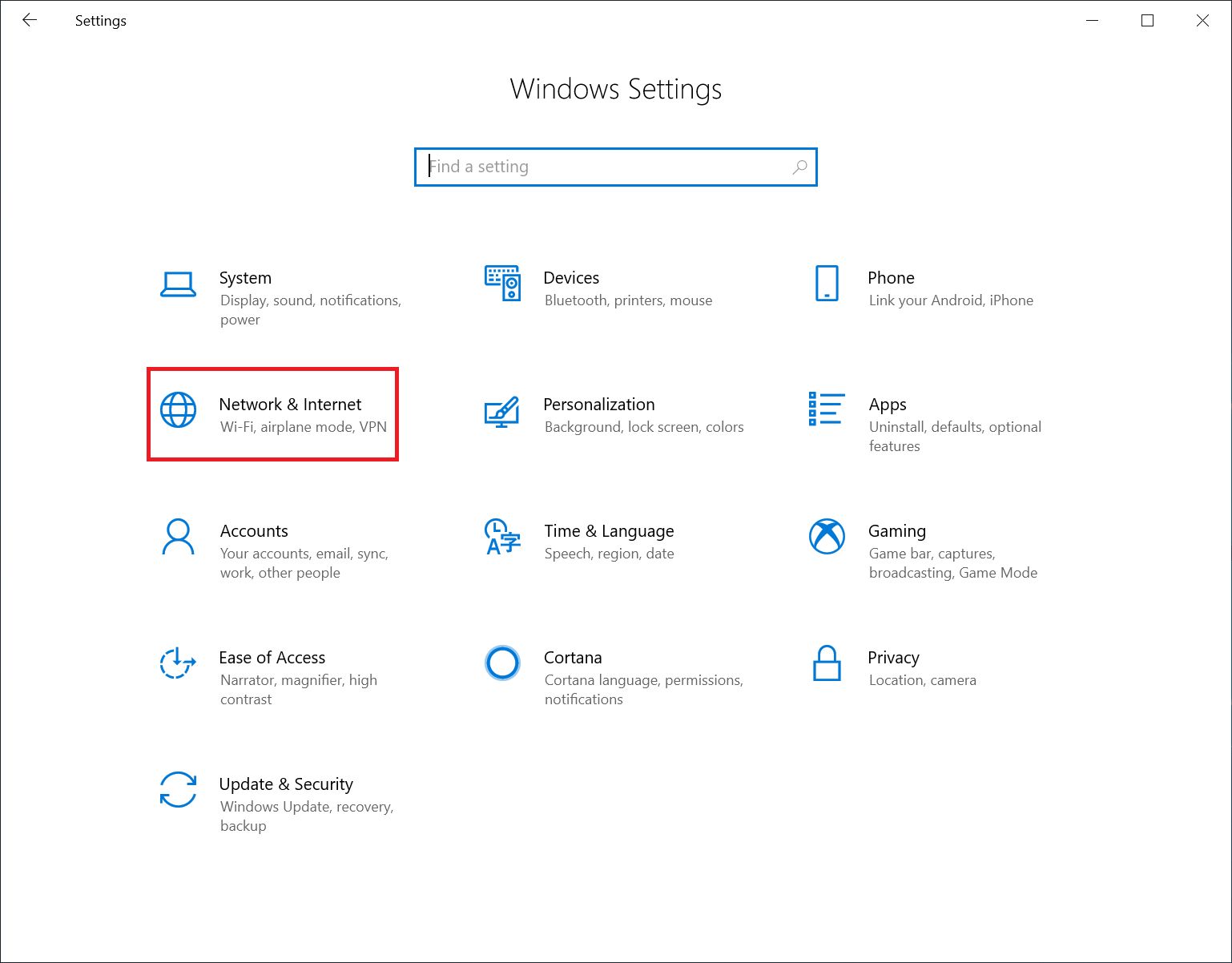Select the Apps list icon
Image resolution: width=1232 pixels, height=963 pixels.
pyautogui.click(x=826, y=409)
